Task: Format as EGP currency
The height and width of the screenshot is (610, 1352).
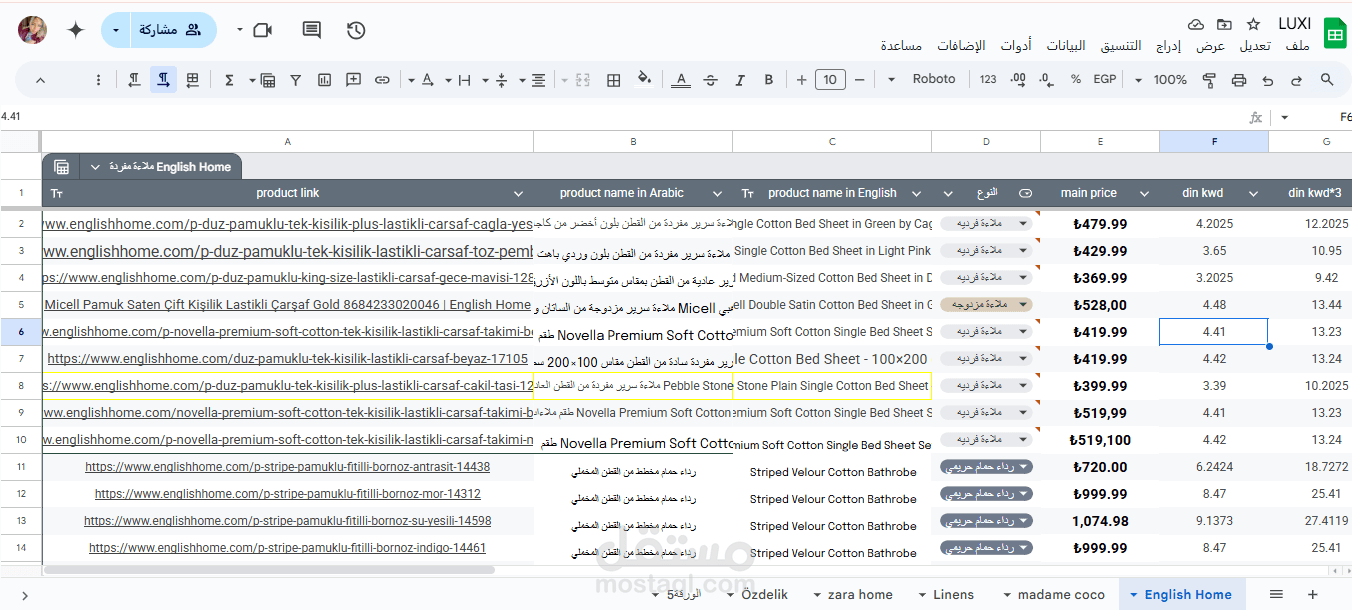Action: [x=1105, y=80]
